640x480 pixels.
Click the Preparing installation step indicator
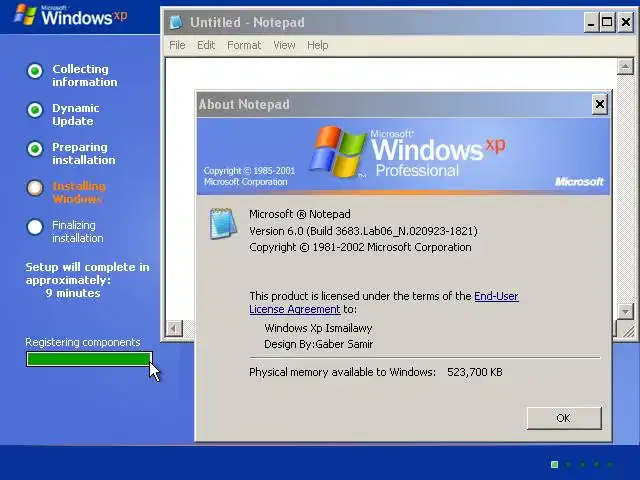coord(35,149)
